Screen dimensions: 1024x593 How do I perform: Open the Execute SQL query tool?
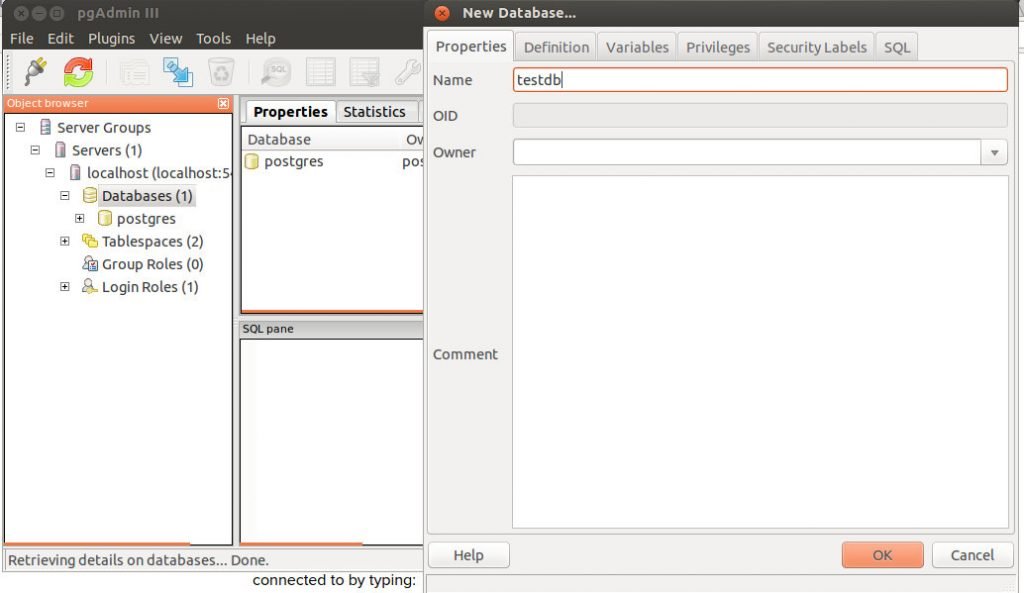pyautogui.click(x=274, y=72)
